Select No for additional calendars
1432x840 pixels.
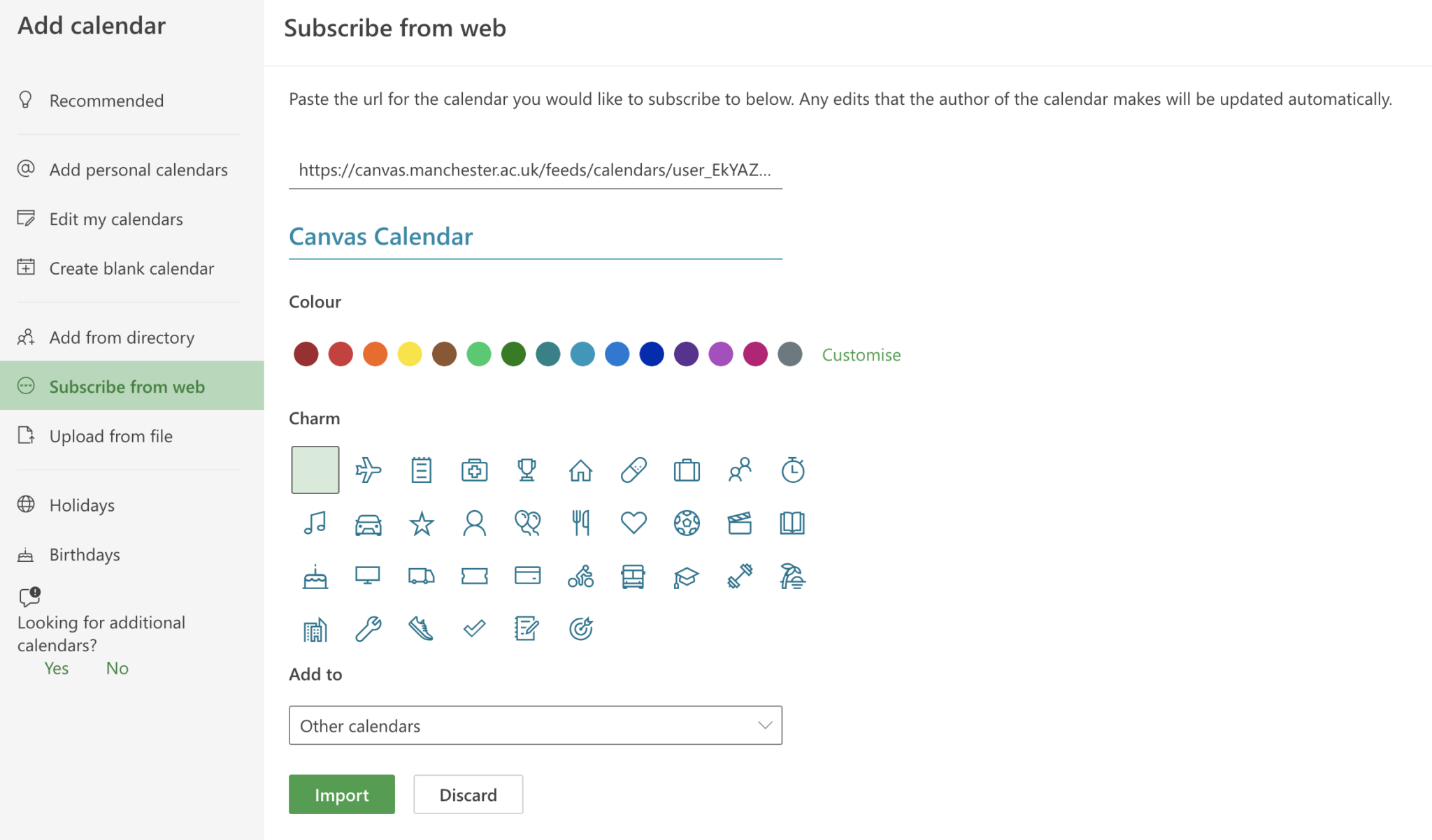[117, 668]
